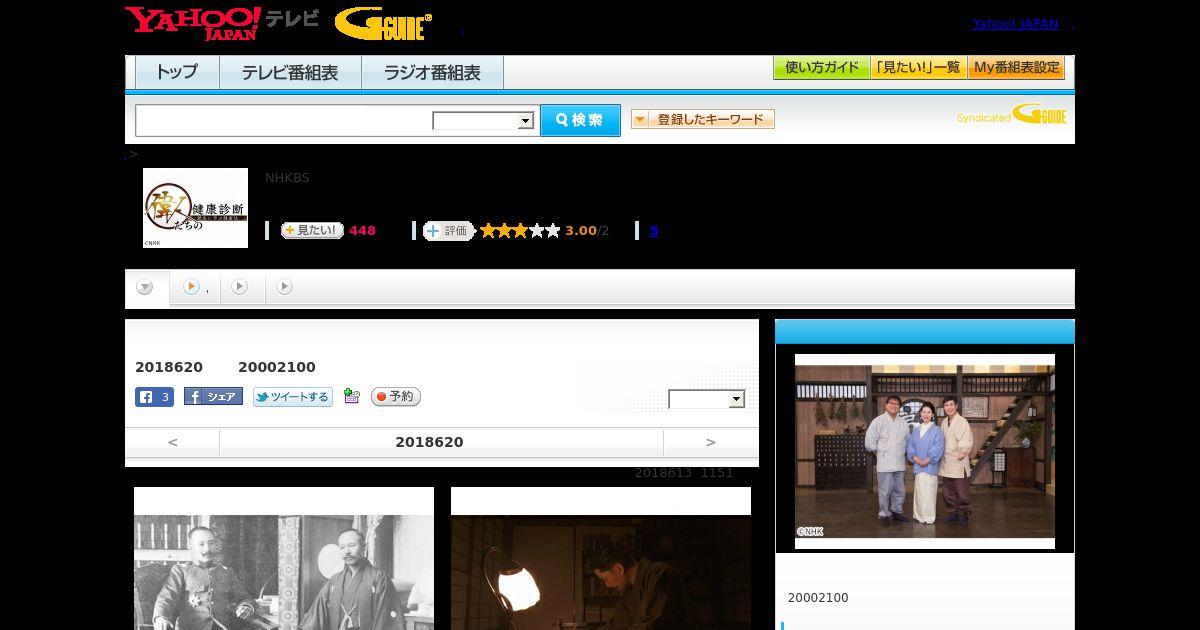This screenshot has height=630, width=1200.
Task: Expand the dropdown beside 予約 row
Action: [707, 399]
